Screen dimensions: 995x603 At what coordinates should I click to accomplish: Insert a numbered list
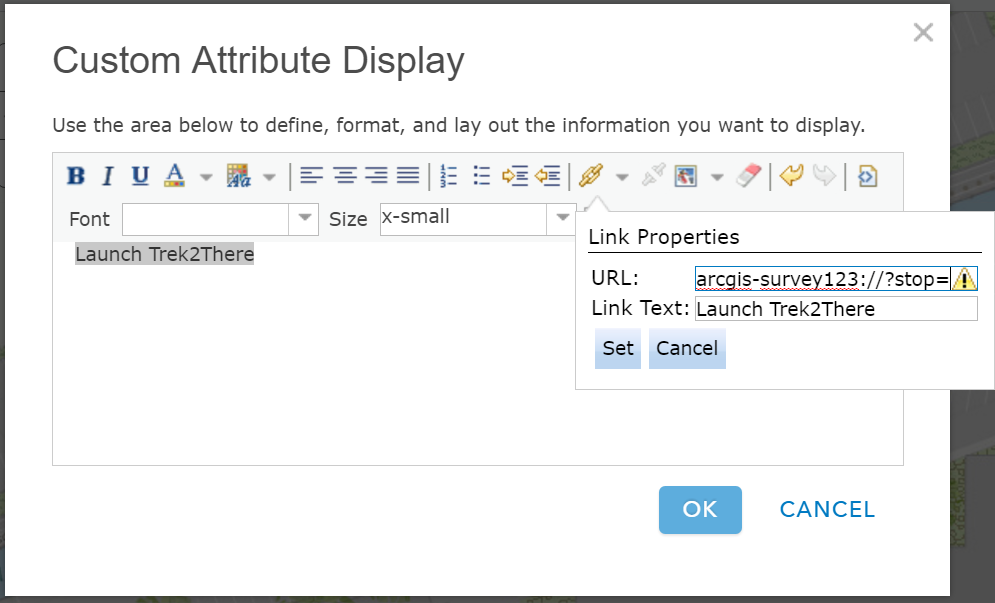pyautogui.click(x=448, y=177)
